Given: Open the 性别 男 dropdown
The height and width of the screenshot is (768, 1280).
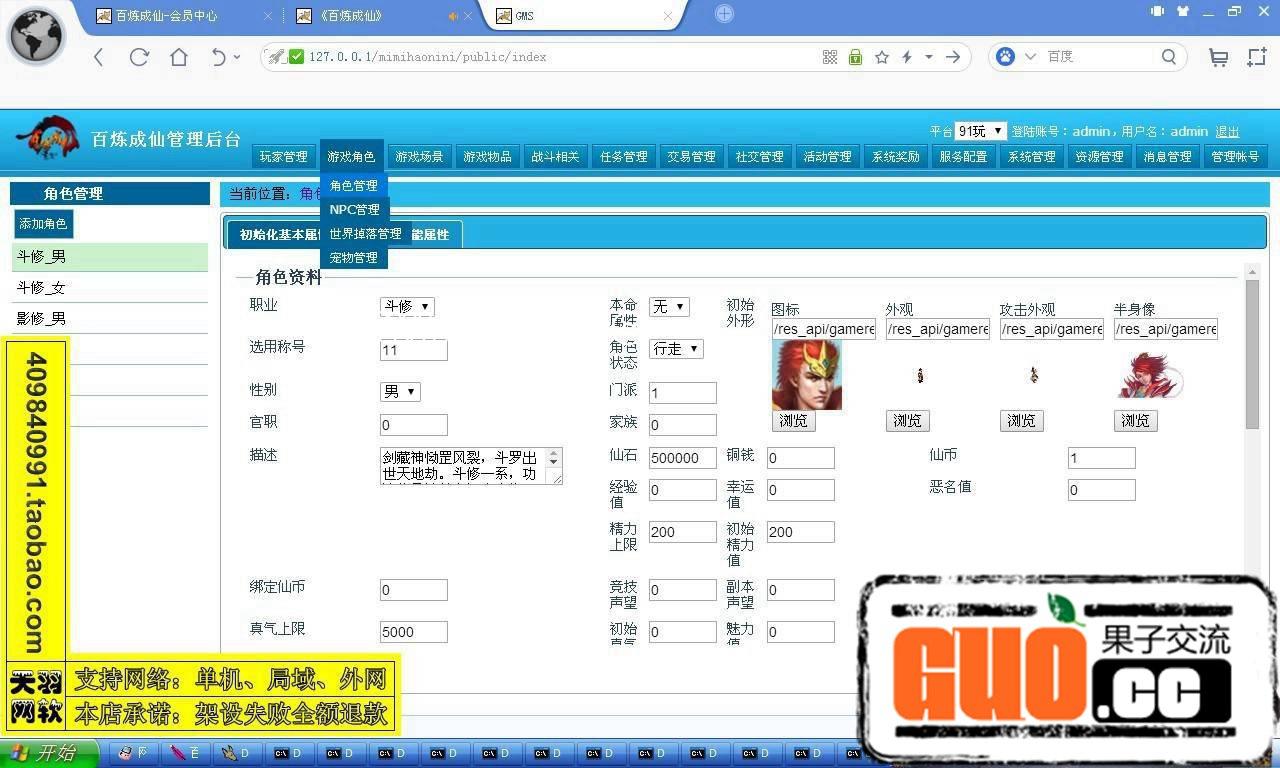Looking at the screenshot, I should [400, 391].
